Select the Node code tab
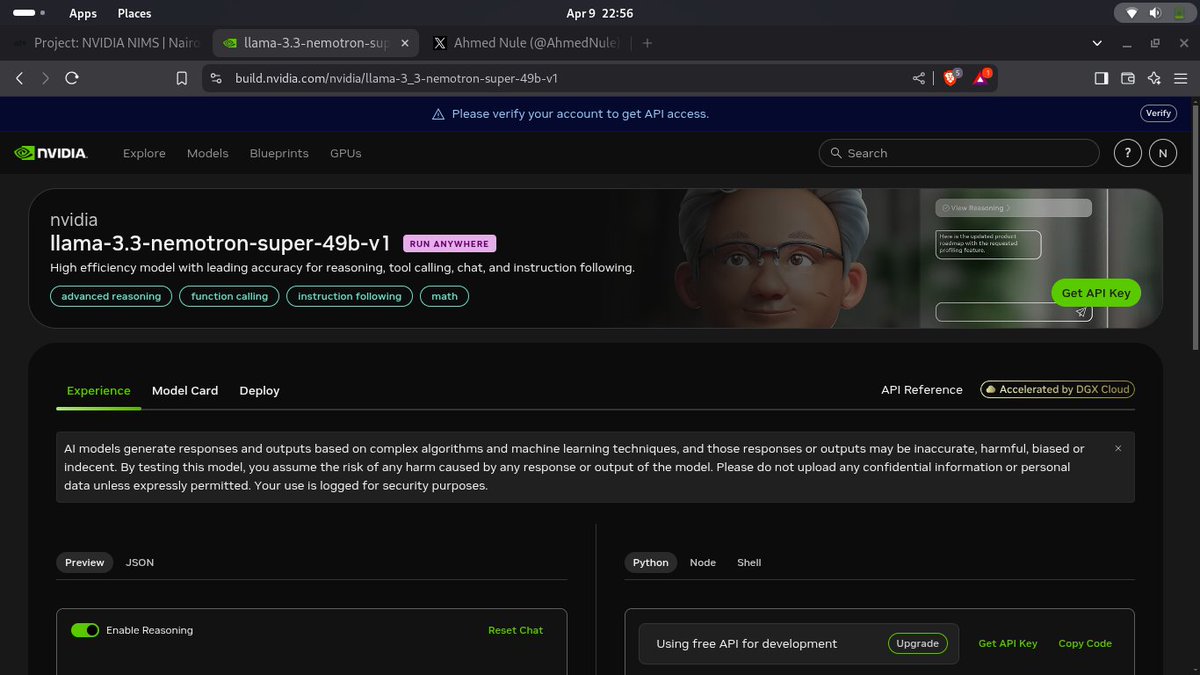The image size is (1200, 675). 703,562
